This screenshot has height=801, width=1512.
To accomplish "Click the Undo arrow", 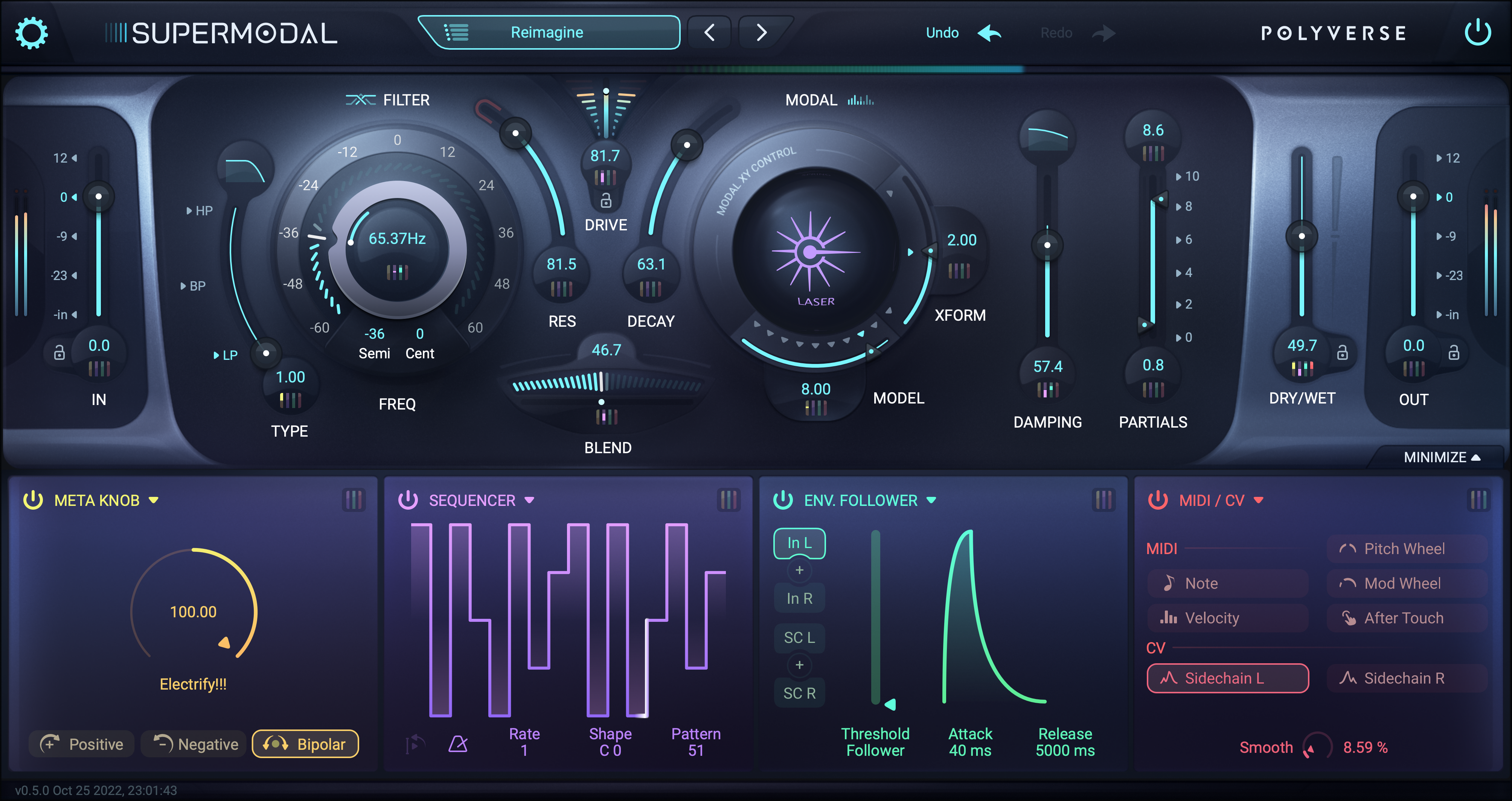I will tap(989, 33).
